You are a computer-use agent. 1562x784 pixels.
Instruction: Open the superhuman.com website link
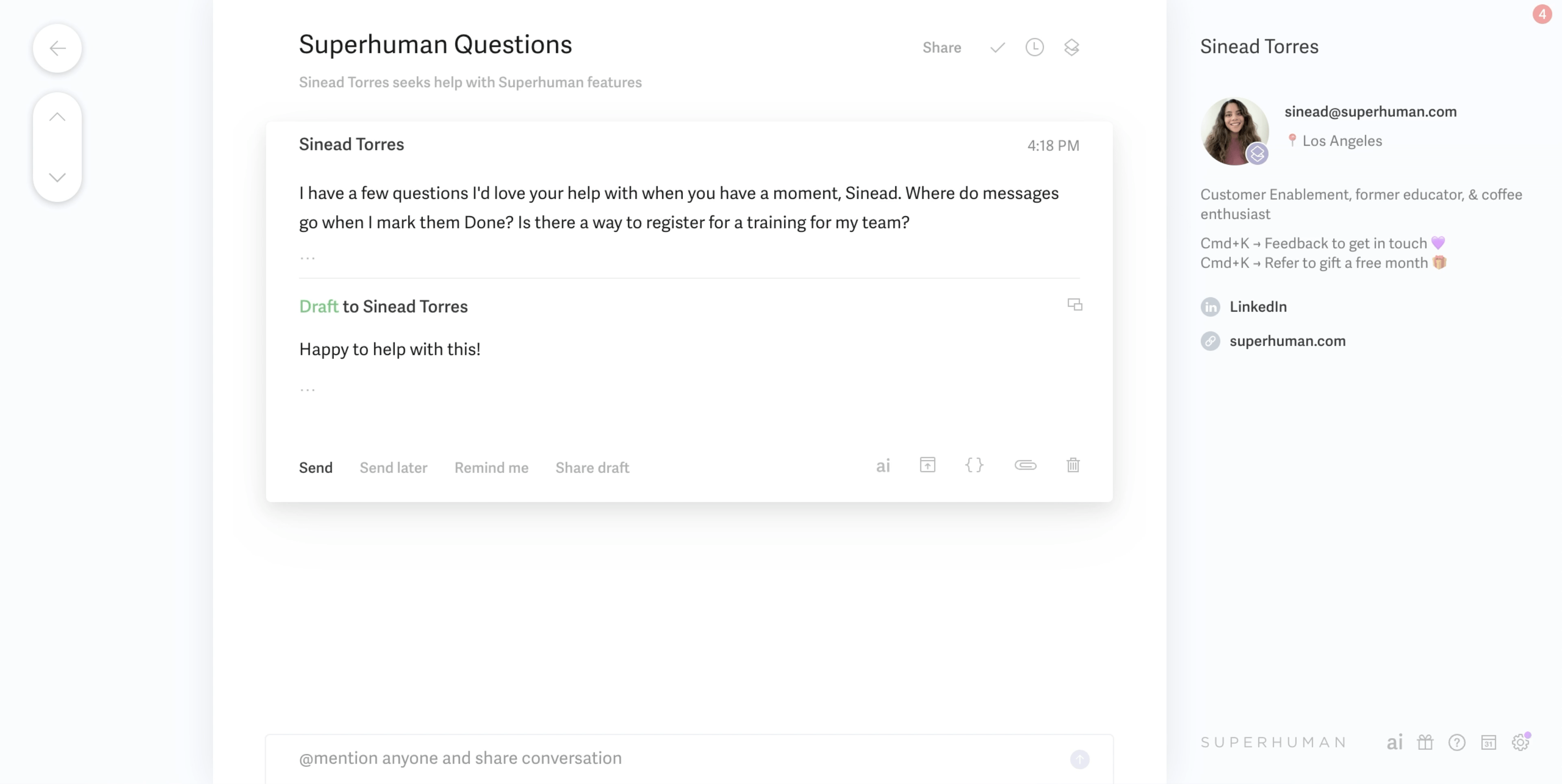click(x=1287, y=341)
